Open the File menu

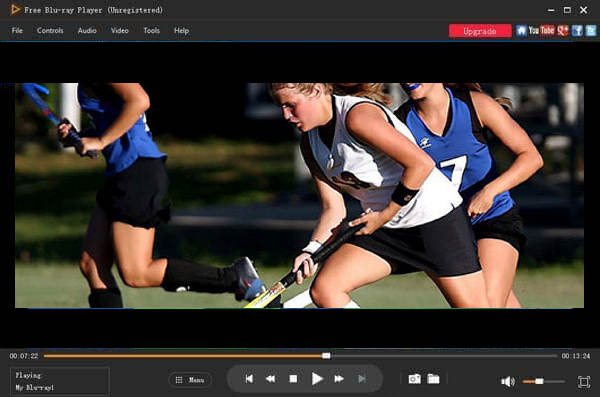(17, 31)
